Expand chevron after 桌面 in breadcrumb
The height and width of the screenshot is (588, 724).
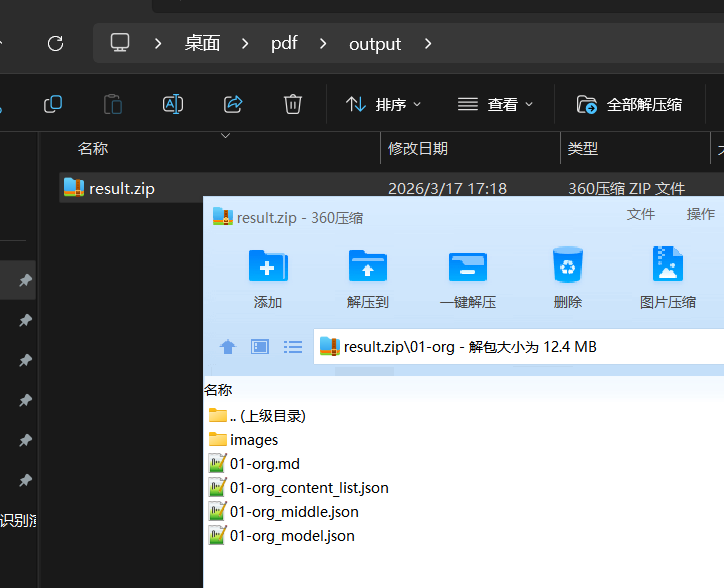tap(245, 44)
